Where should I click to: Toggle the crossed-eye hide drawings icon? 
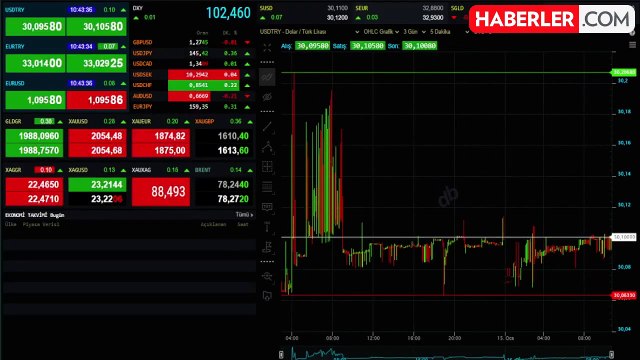click(x=267, y=97)
